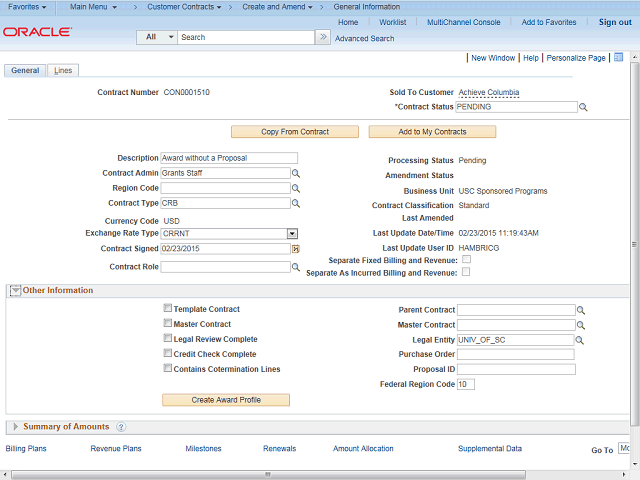Check the Legal Review Complete box

(167, 339)
